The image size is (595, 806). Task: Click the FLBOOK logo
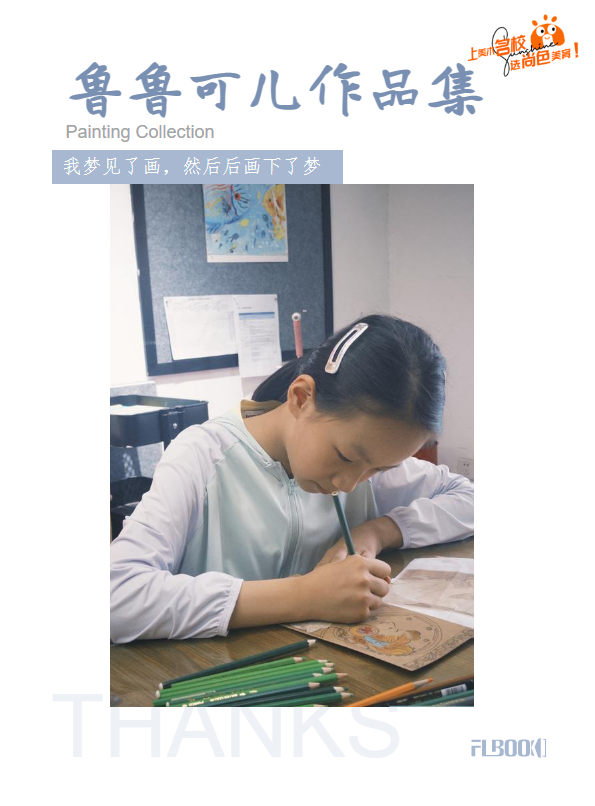pyautogui.click(x=508, y=748)
